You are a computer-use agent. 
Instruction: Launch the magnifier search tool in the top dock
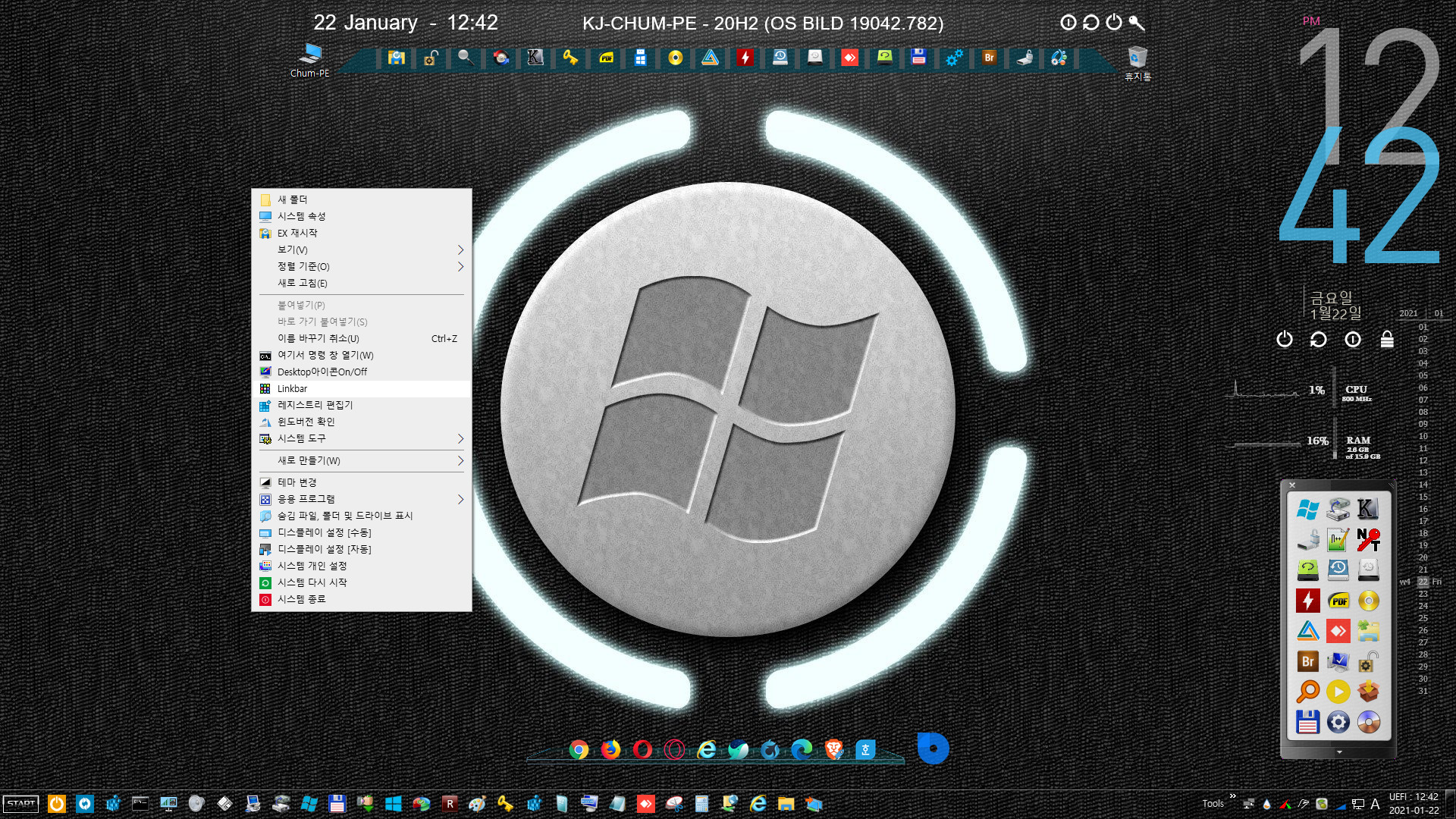coord(466,58)
